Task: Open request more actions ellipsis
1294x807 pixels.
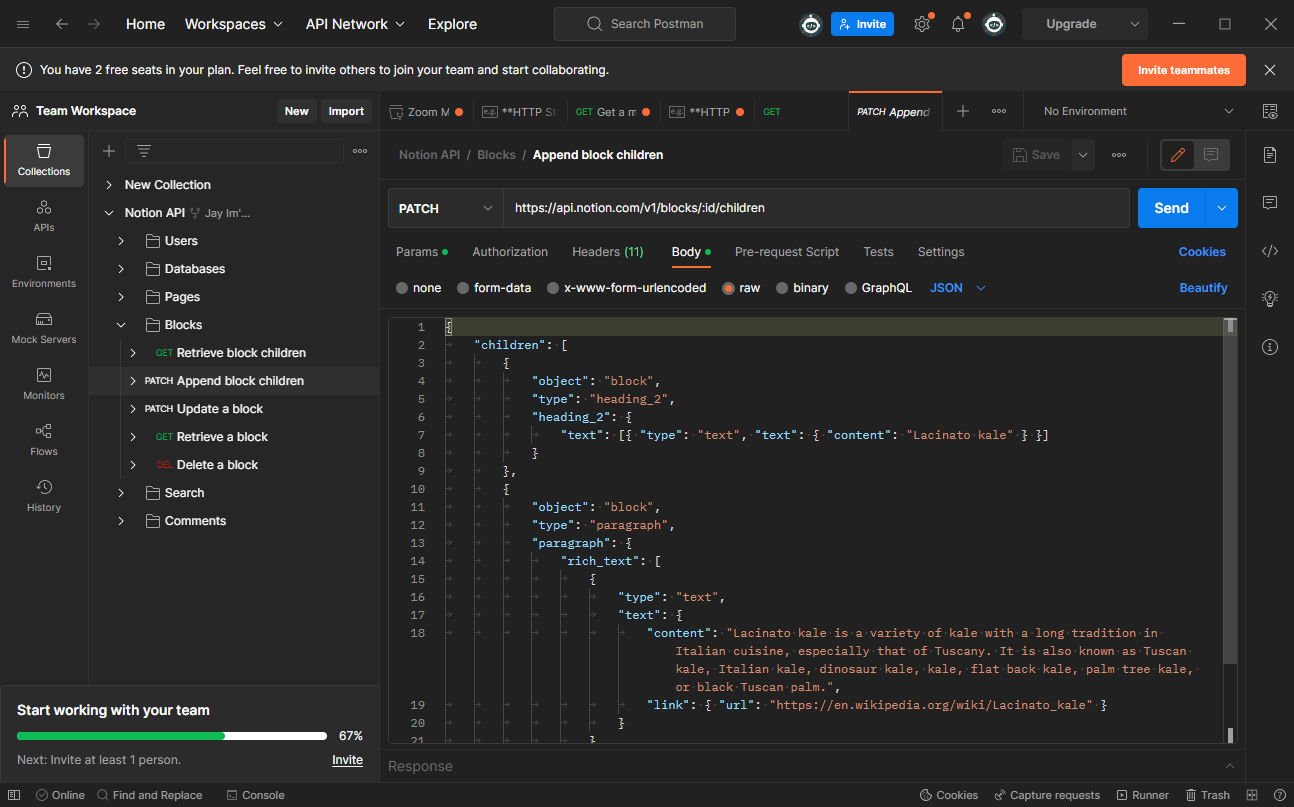Action: pyautogui.click(x=1119, y=155)
